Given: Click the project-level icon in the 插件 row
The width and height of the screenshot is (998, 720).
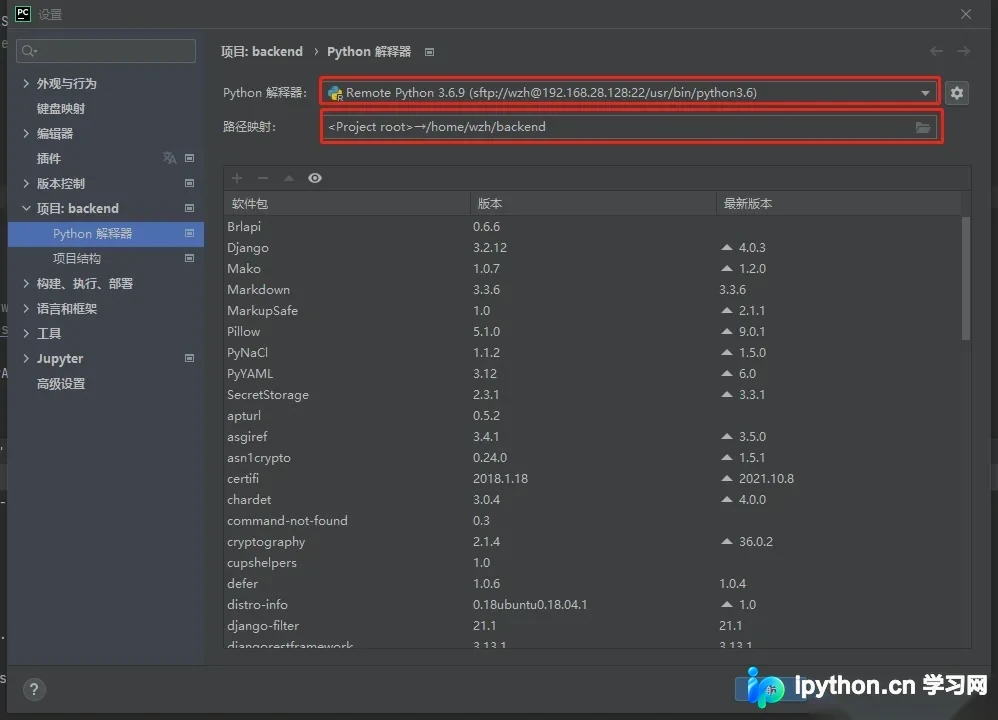Looking at the screenshot, I should pyautogui.click(x=189, y=158).
